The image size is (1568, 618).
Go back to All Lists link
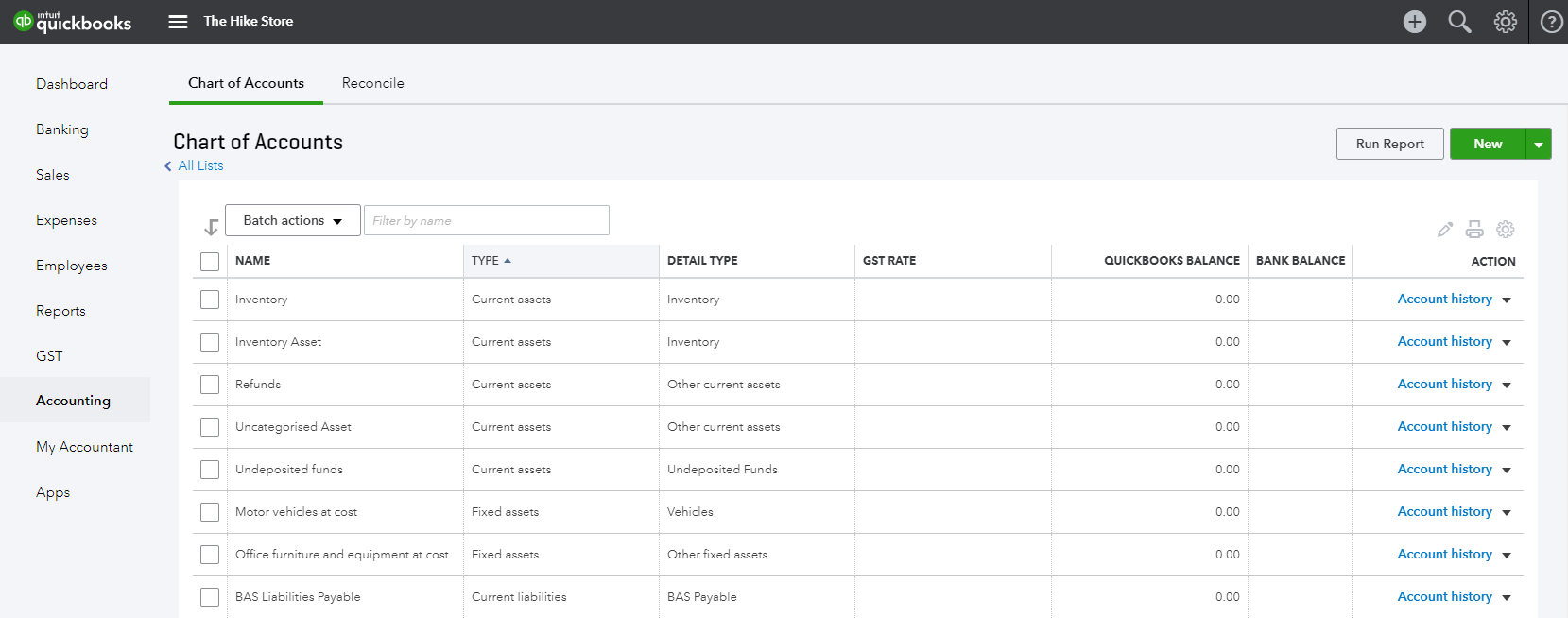(x=200, y=165)
